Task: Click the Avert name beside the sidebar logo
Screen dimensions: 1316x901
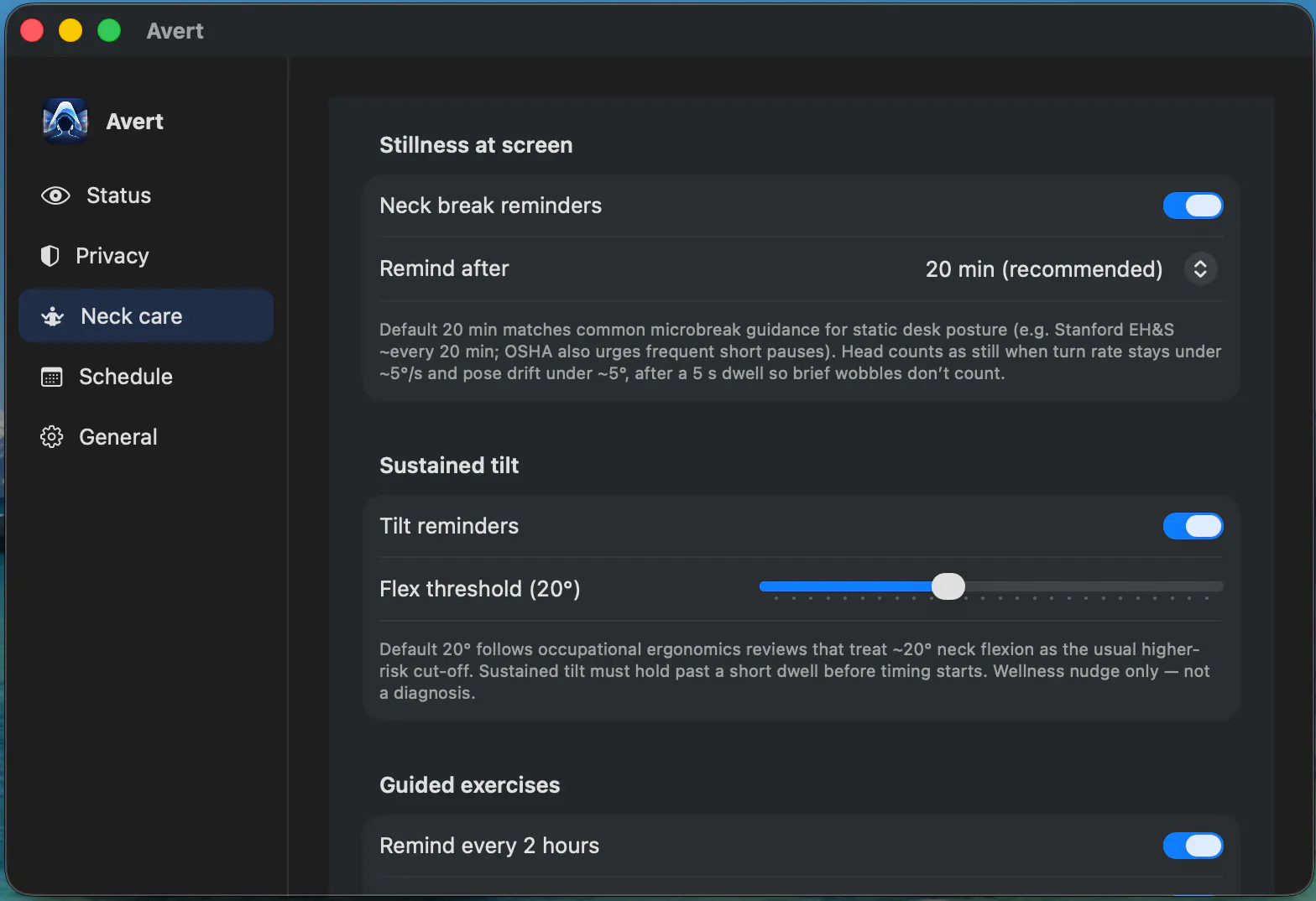Action: [134, 122]
